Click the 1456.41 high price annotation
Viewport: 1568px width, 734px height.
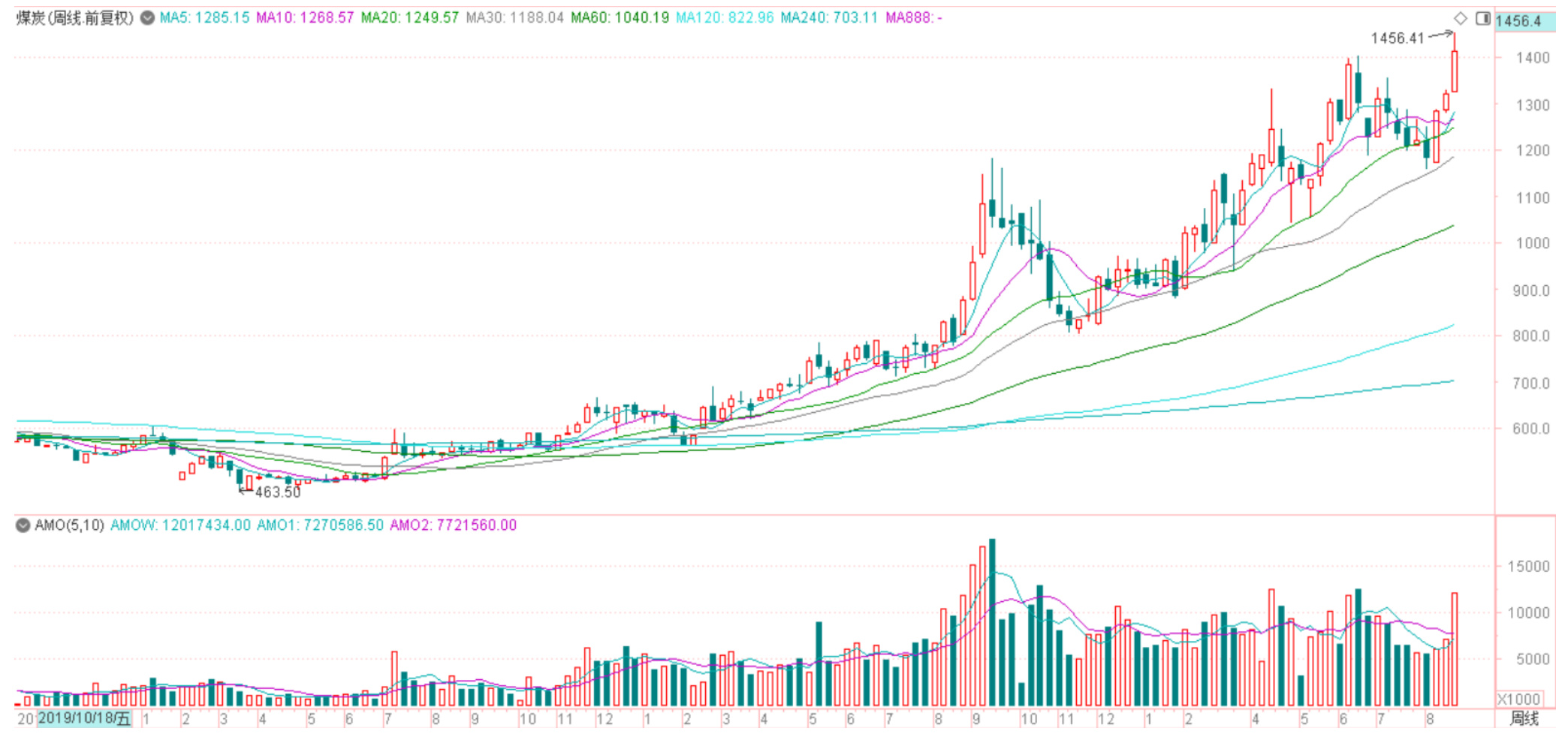click(x=1397, y=38)
